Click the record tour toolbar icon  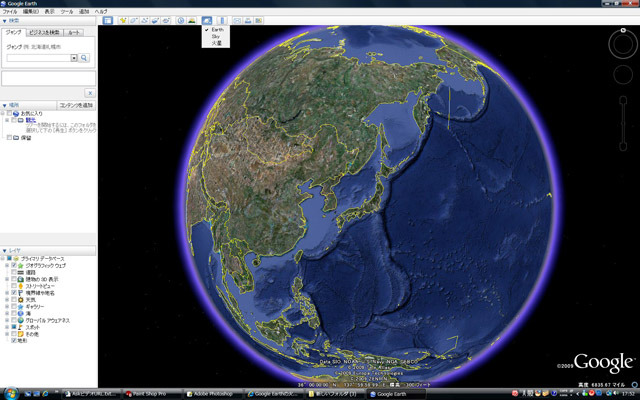[166, 20]
